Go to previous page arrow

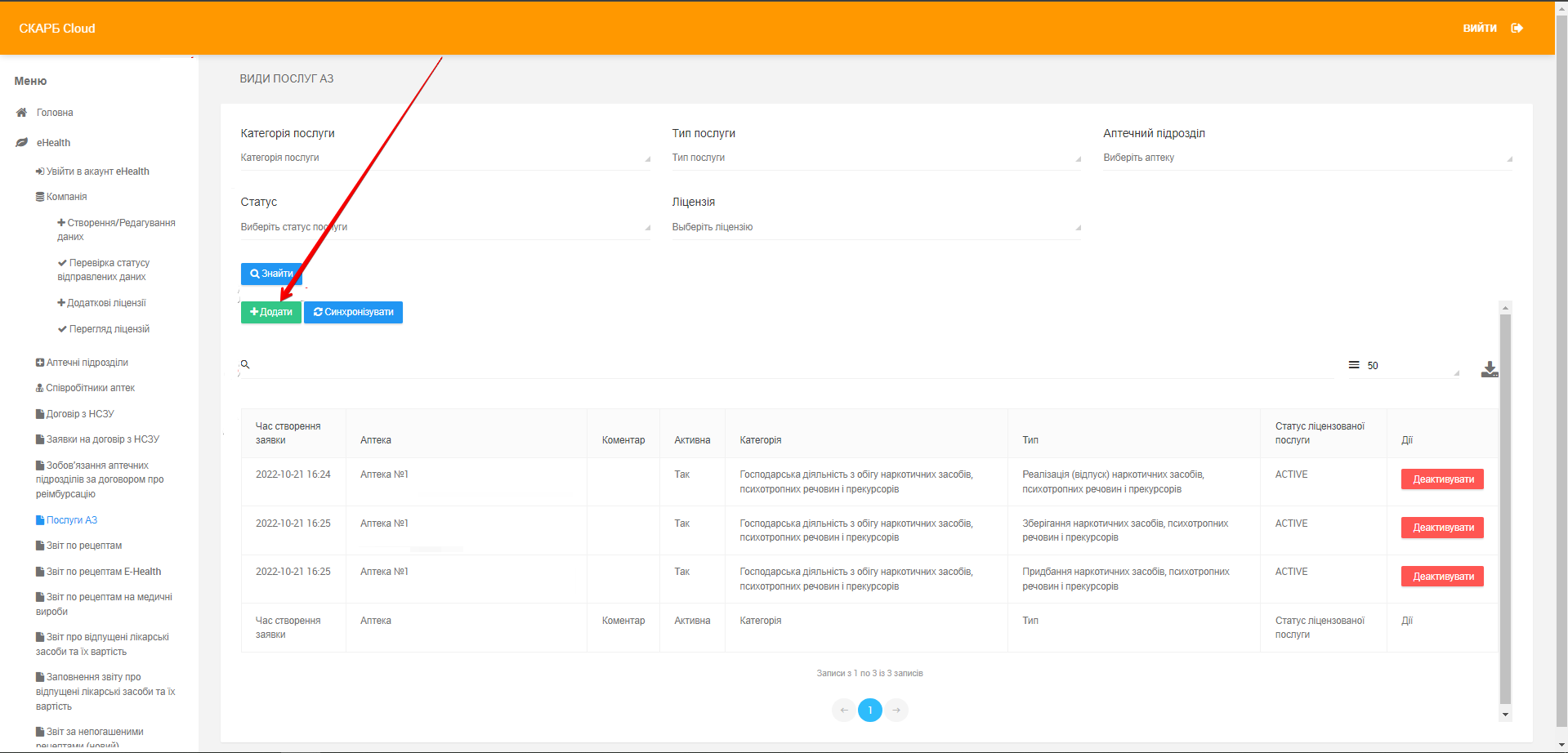click(844, 710)
